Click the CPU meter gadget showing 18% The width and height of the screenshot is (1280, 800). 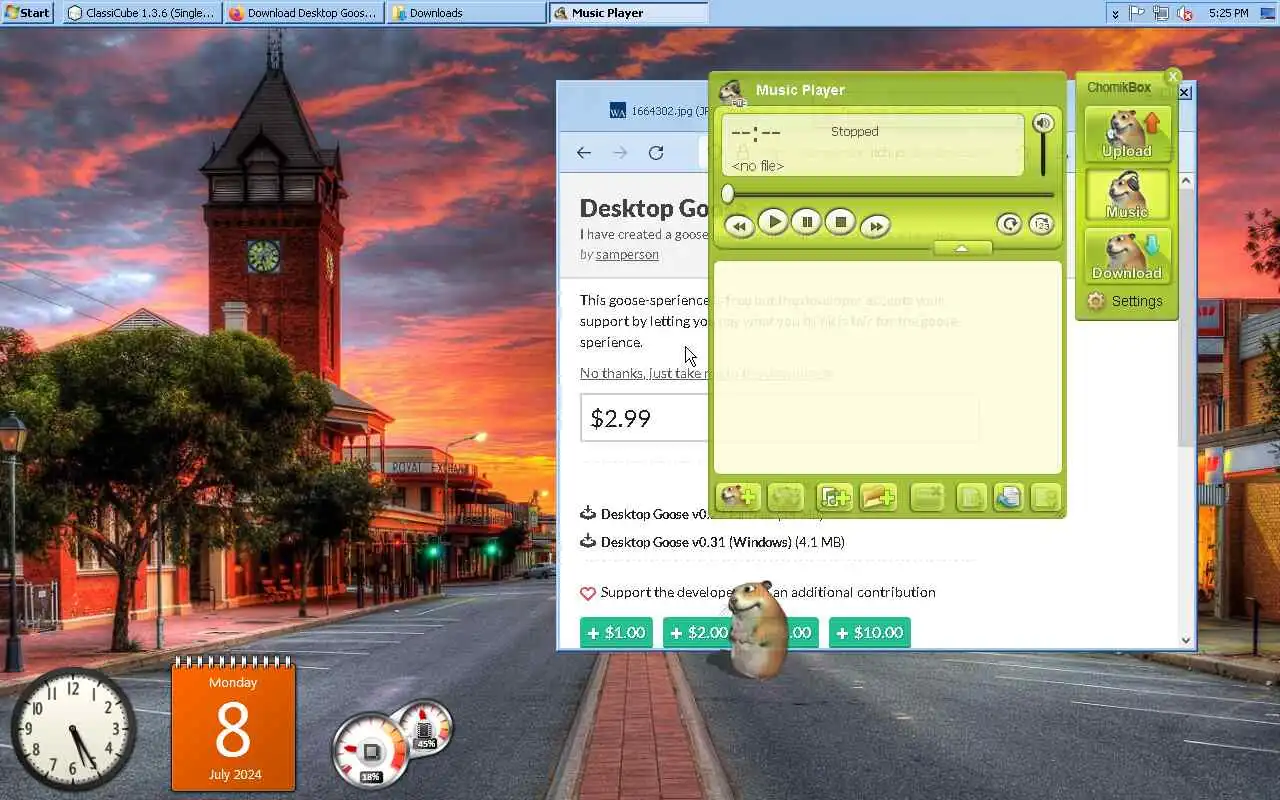[371, 750]
